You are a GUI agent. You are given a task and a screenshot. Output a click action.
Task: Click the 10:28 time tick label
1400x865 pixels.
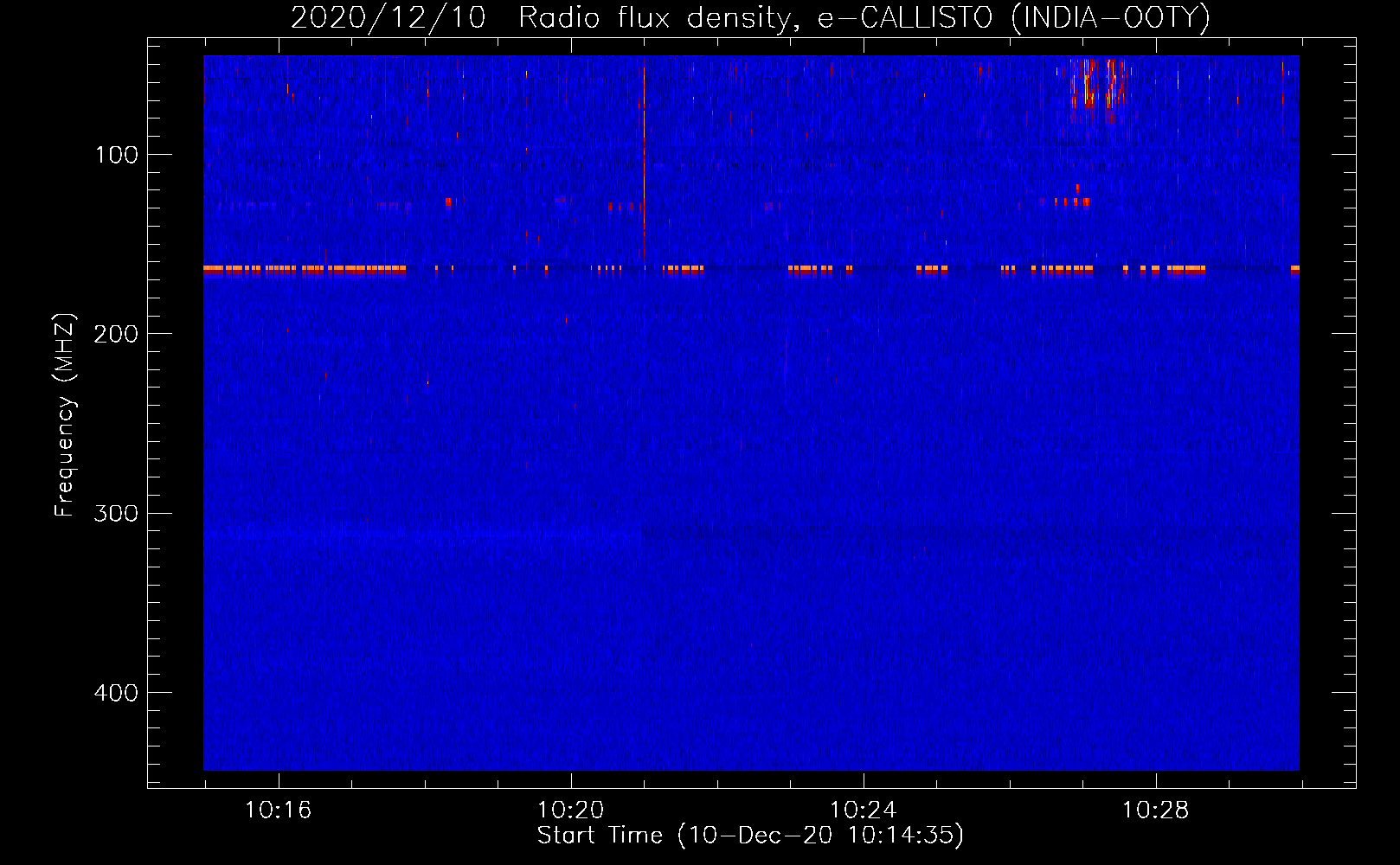point(1155,811)
